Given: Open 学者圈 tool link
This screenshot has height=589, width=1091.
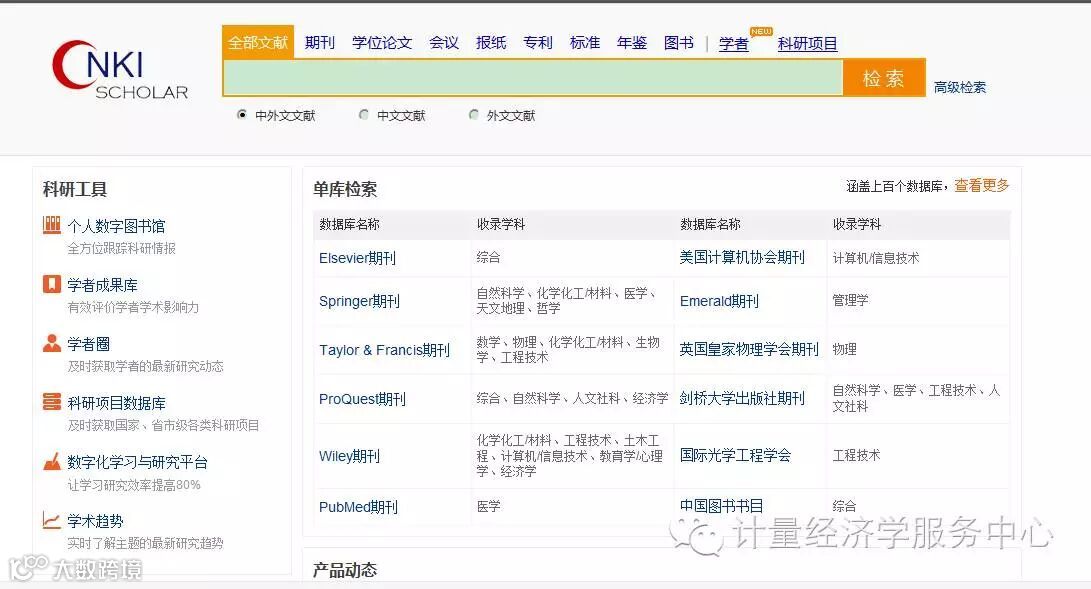Looking at the screenshot, I should [x=88, y=344].
